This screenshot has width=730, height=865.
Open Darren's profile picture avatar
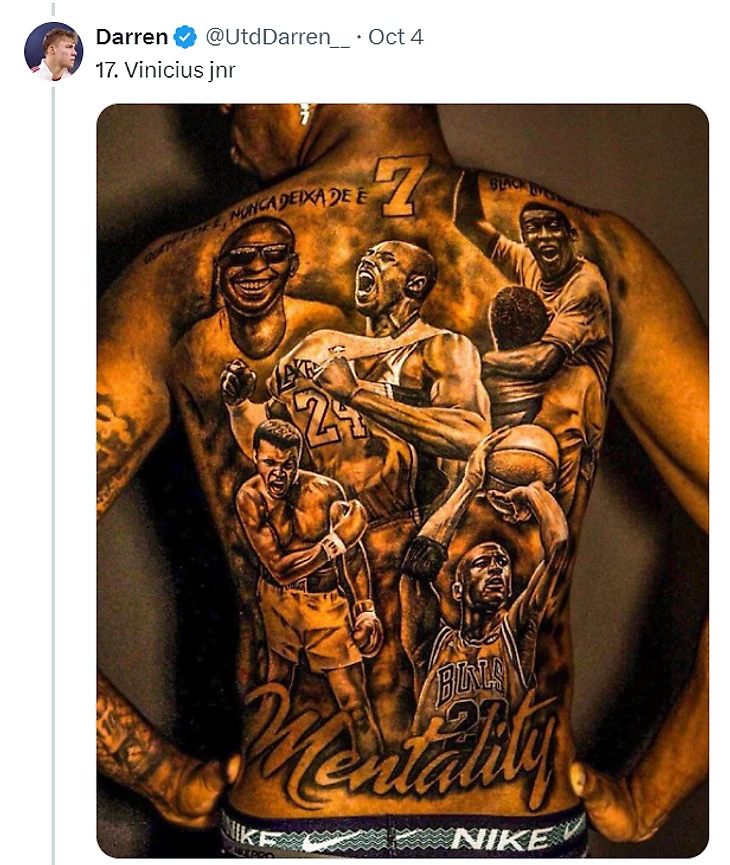(x=54, y=51)
